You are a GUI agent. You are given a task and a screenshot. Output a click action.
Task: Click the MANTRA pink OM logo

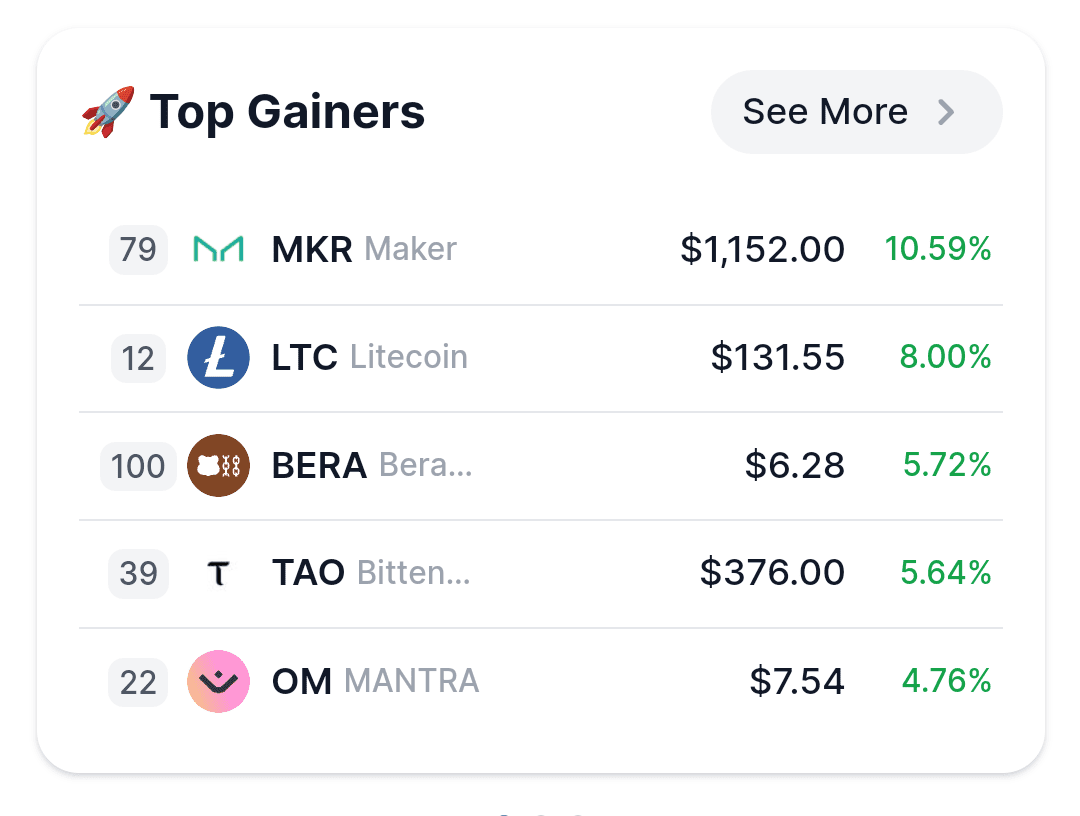pyautogui.click(x=218, y=681)
